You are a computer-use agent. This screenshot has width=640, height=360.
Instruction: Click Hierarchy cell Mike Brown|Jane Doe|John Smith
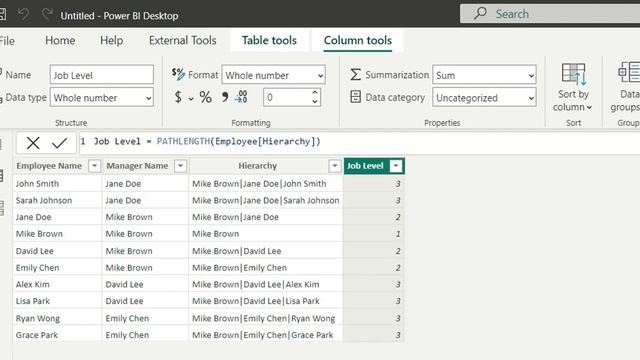pos(266,184)
